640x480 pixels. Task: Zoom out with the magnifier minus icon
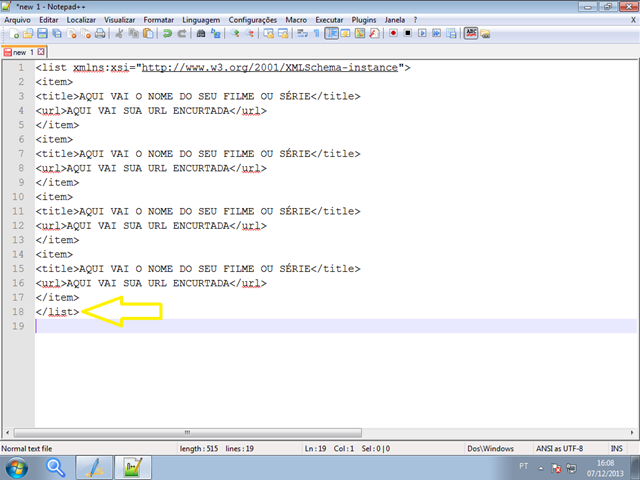pos(249,33)
